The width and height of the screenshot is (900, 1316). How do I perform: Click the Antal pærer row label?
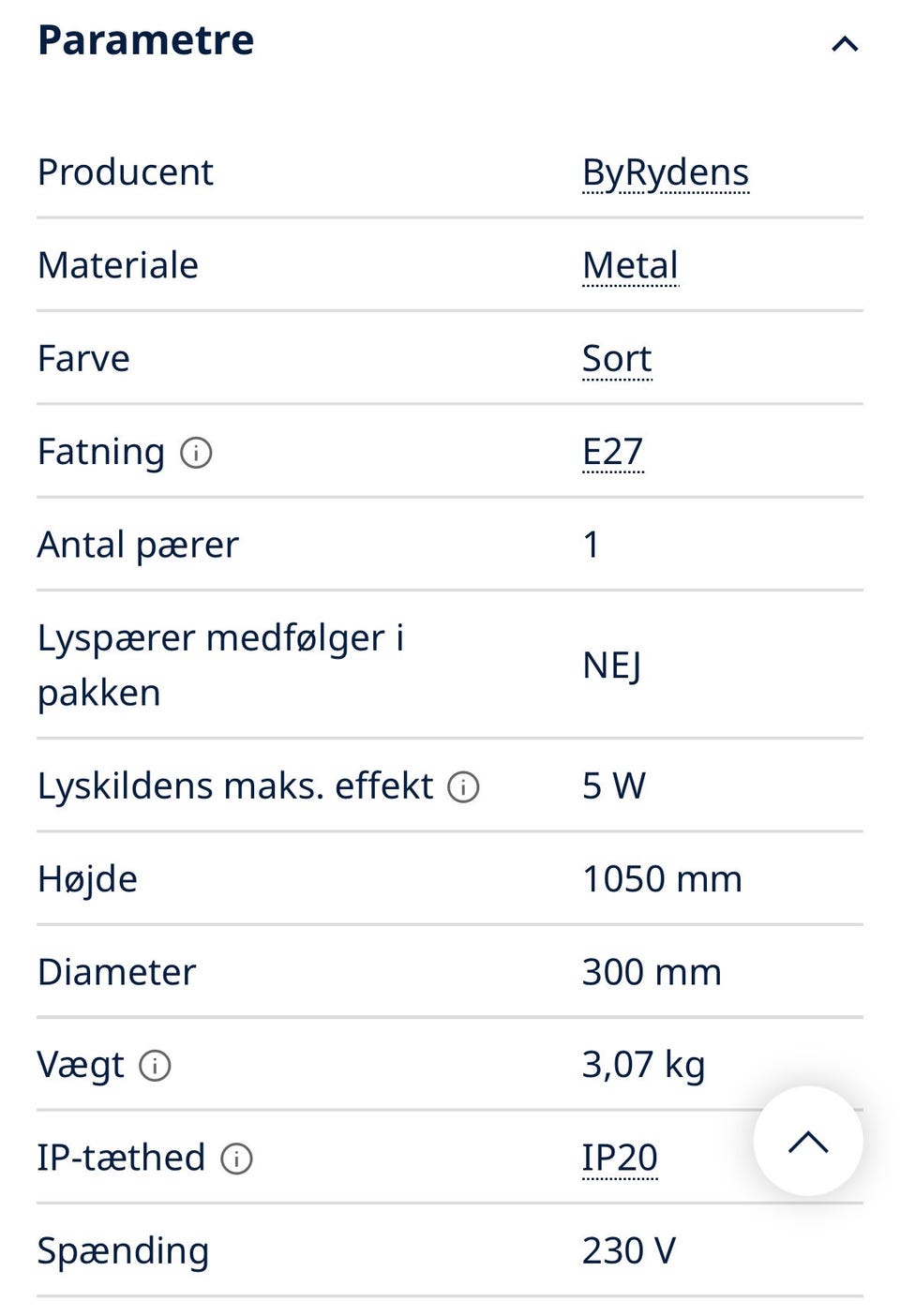tap(138, 545)
